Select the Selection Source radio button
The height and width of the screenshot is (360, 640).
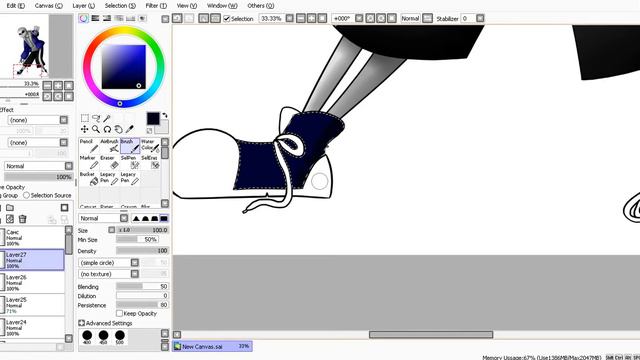tap(27, 196)
